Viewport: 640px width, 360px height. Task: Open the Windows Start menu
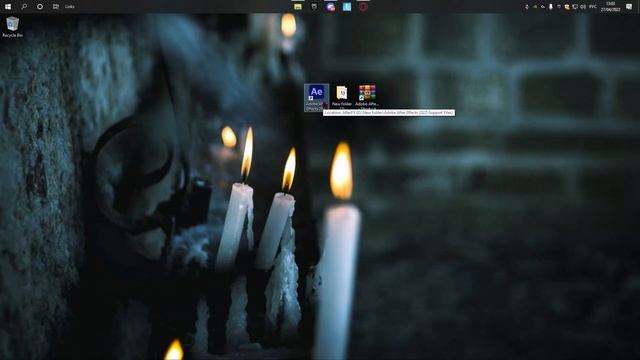click(8, 7)
